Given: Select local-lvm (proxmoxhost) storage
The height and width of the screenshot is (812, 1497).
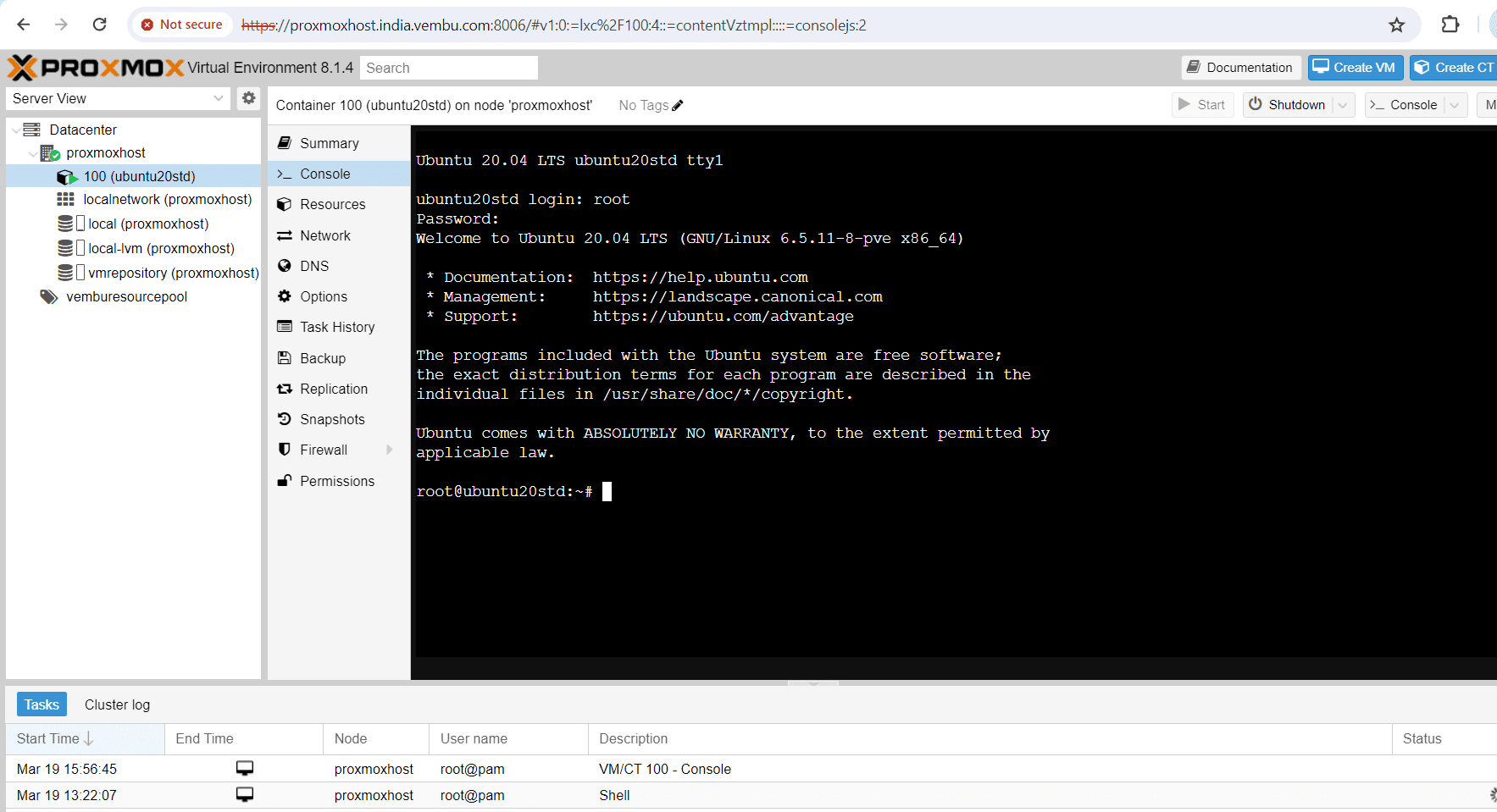Looking at the screenshot, I should coord(161,248).
